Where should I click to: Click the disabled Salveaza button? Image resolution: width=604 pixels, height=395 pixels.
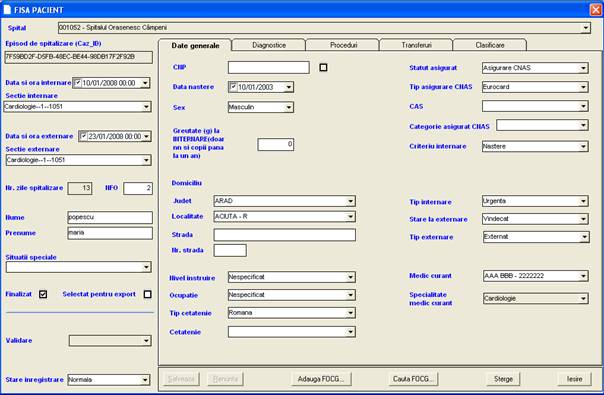(181, 379)
